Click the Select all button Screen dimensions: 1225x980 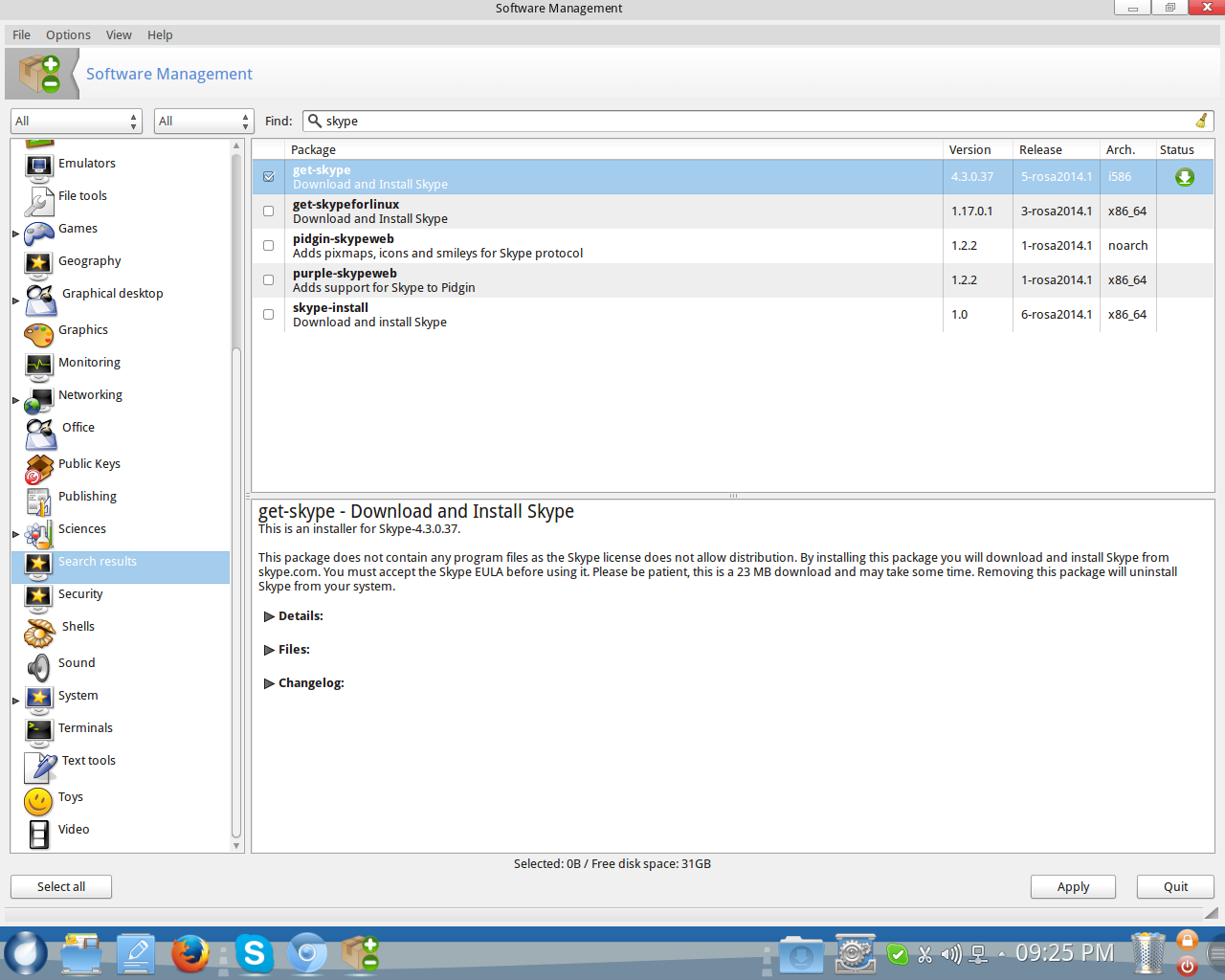[x=61, y=887]
